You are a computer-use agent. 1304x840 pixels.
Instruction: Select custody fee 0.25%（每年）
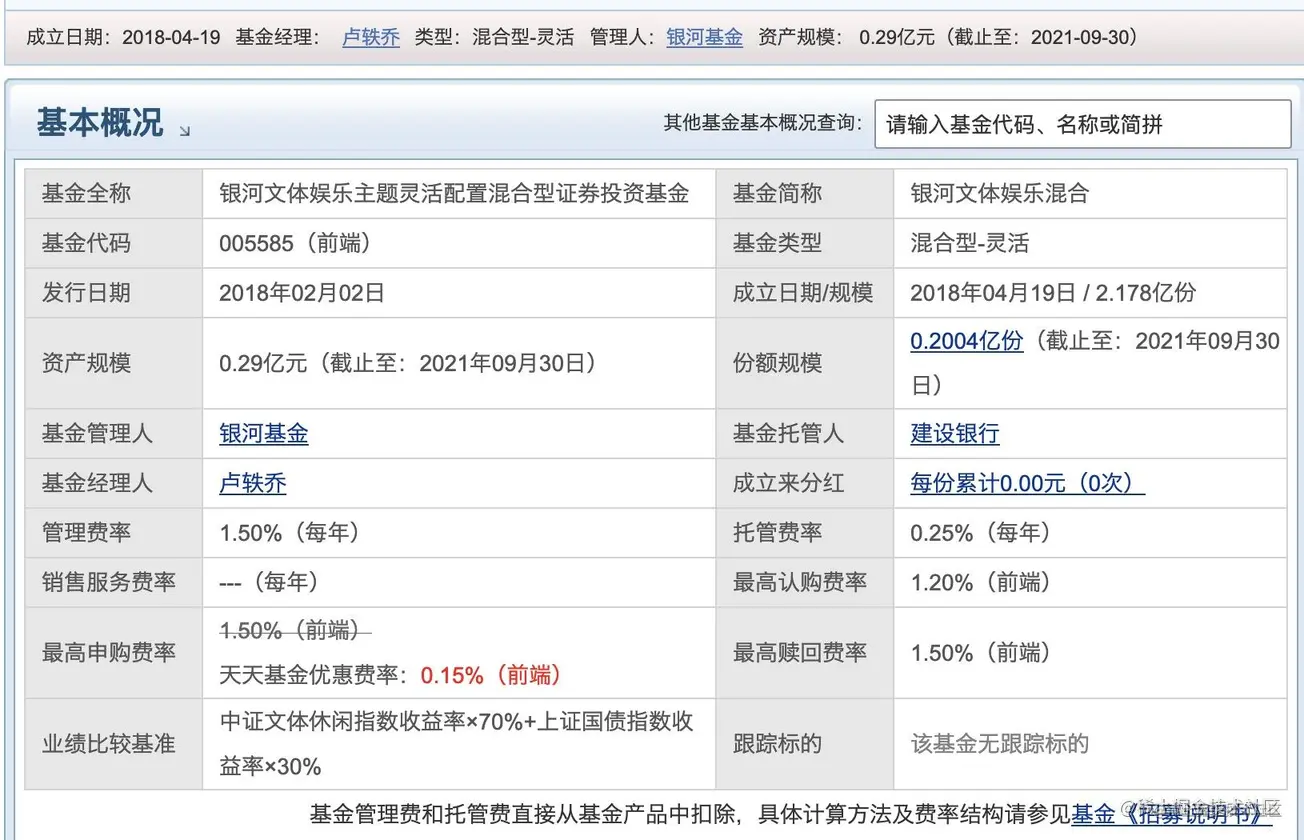pyautogui.click(x=980, y=533)
